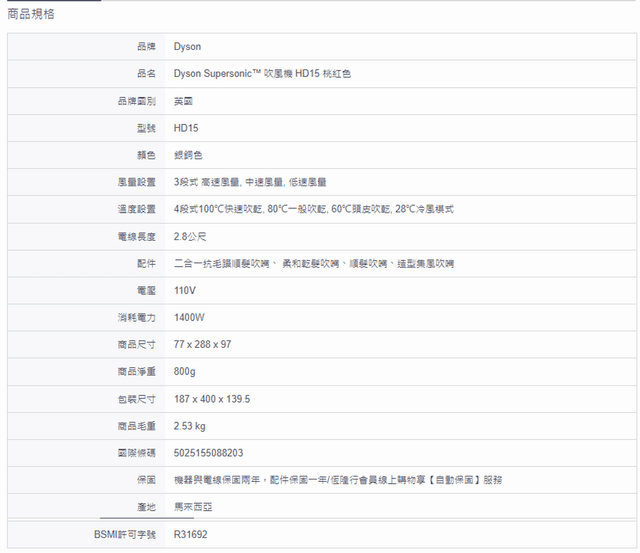Click the BSMI license number R31692

tap(190, 535)
